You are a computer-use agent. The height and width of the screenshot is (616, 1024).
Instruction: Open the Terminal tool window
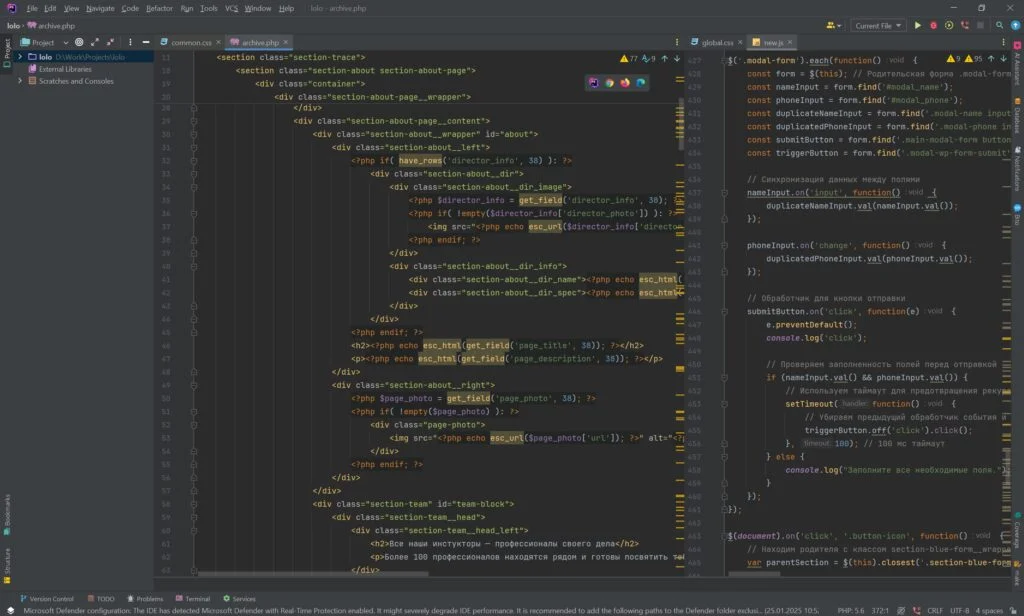(192, 599)
